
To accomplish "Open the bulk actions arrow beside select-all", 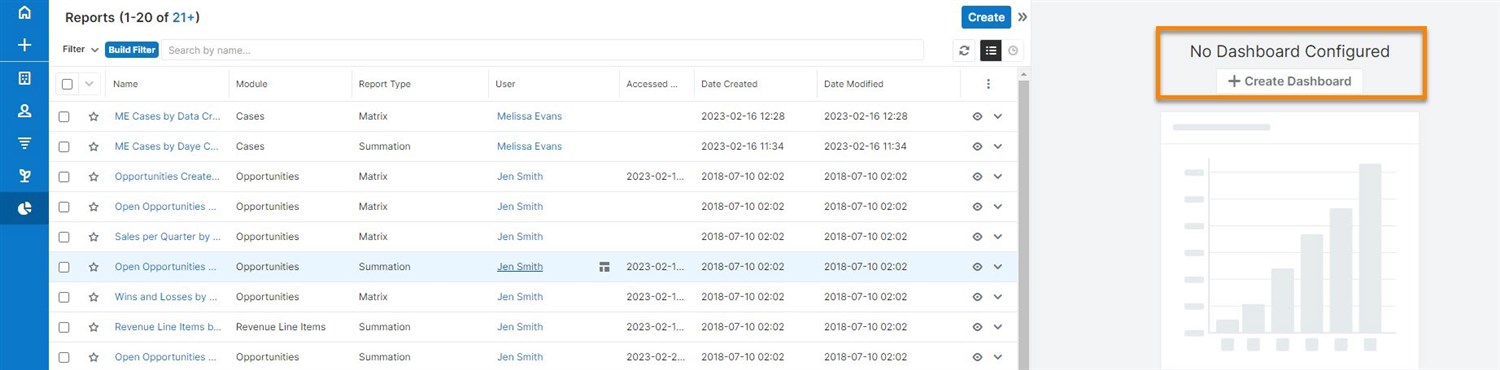I will tap(89, 84).
